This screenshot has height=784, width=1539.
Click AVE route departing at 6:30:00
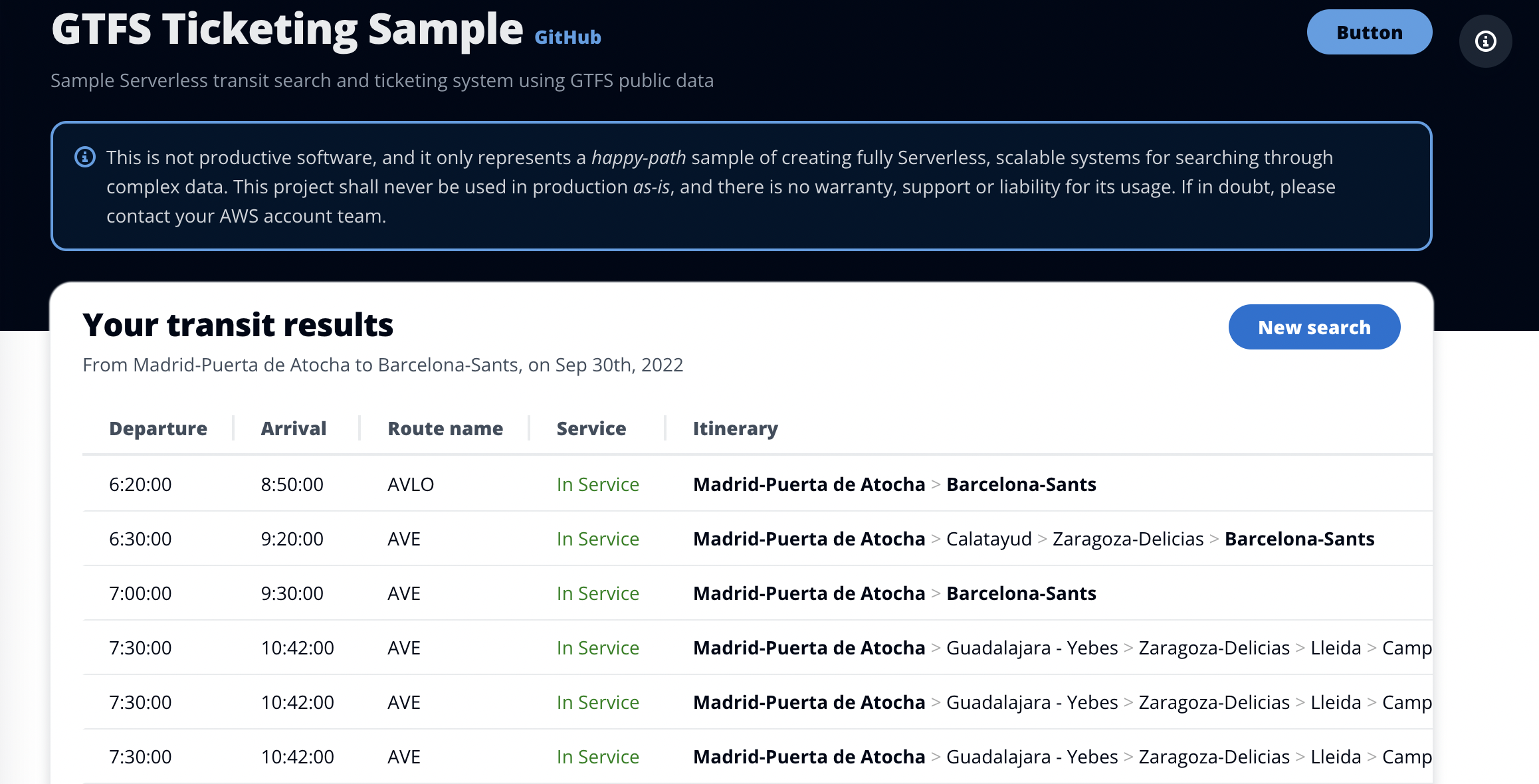tap(404, 539)
